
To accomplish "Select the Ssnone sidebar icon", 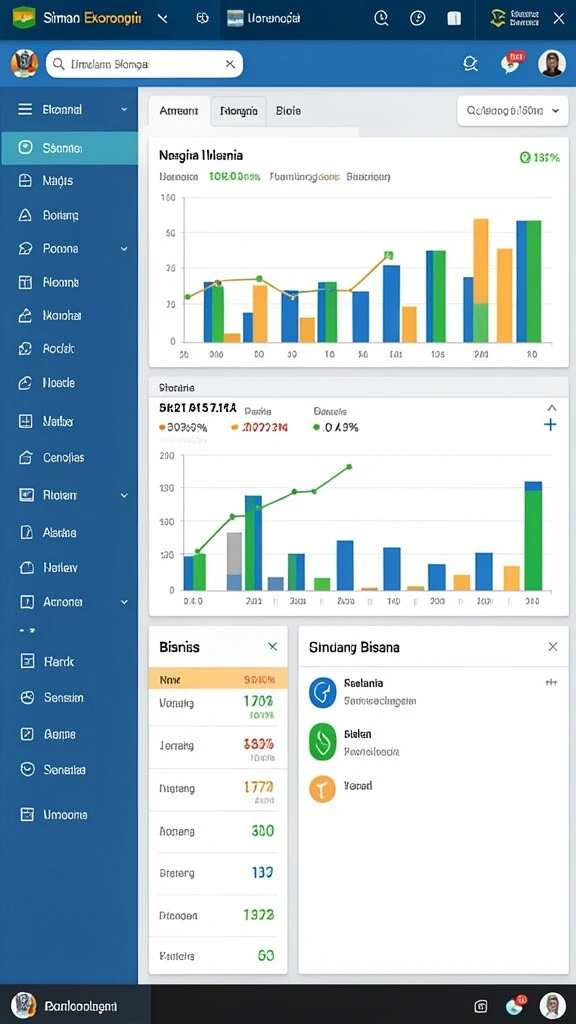I will [x=25, y=148].
